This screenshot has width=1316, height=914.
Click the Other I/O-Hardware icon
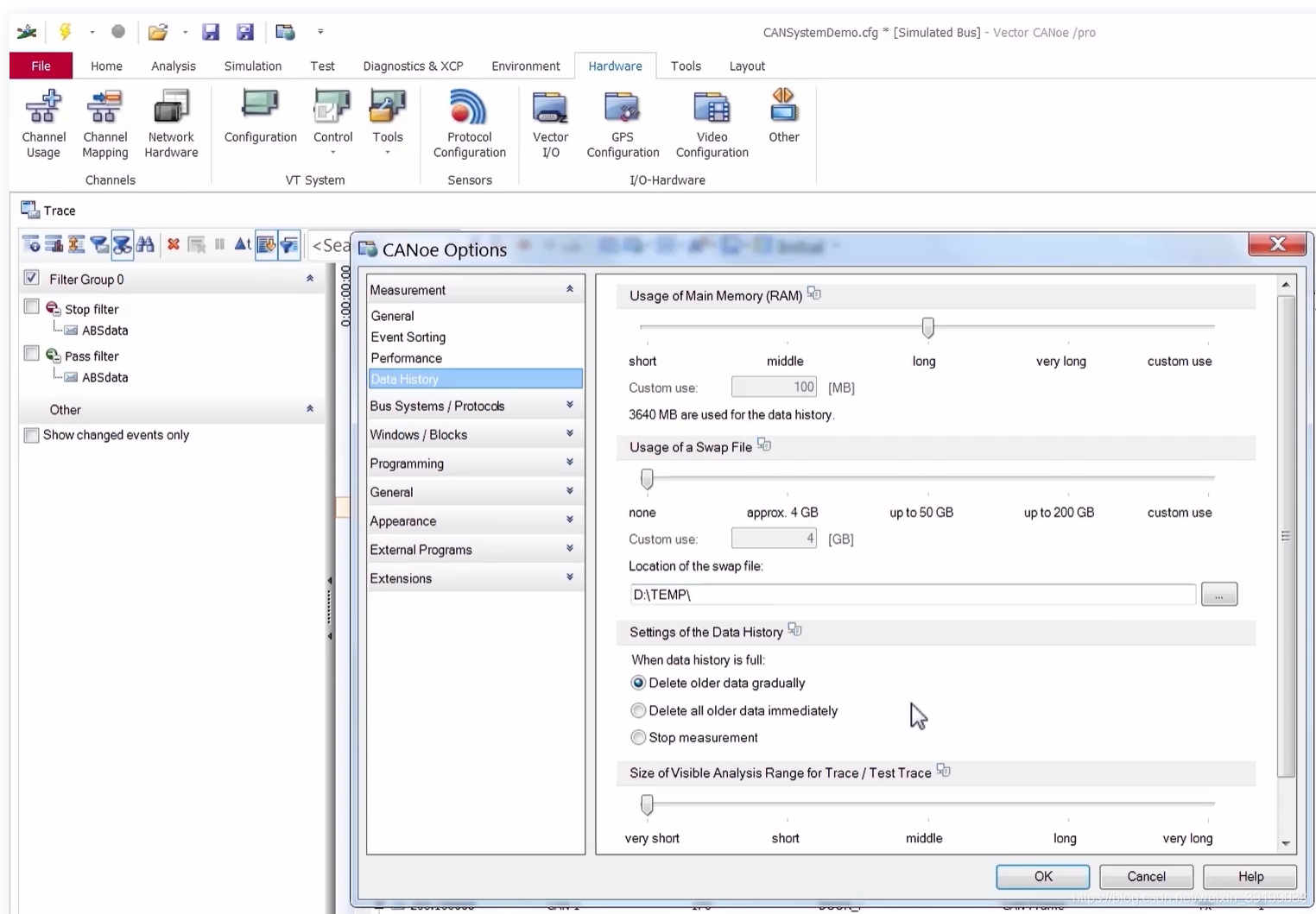point(783,117)
